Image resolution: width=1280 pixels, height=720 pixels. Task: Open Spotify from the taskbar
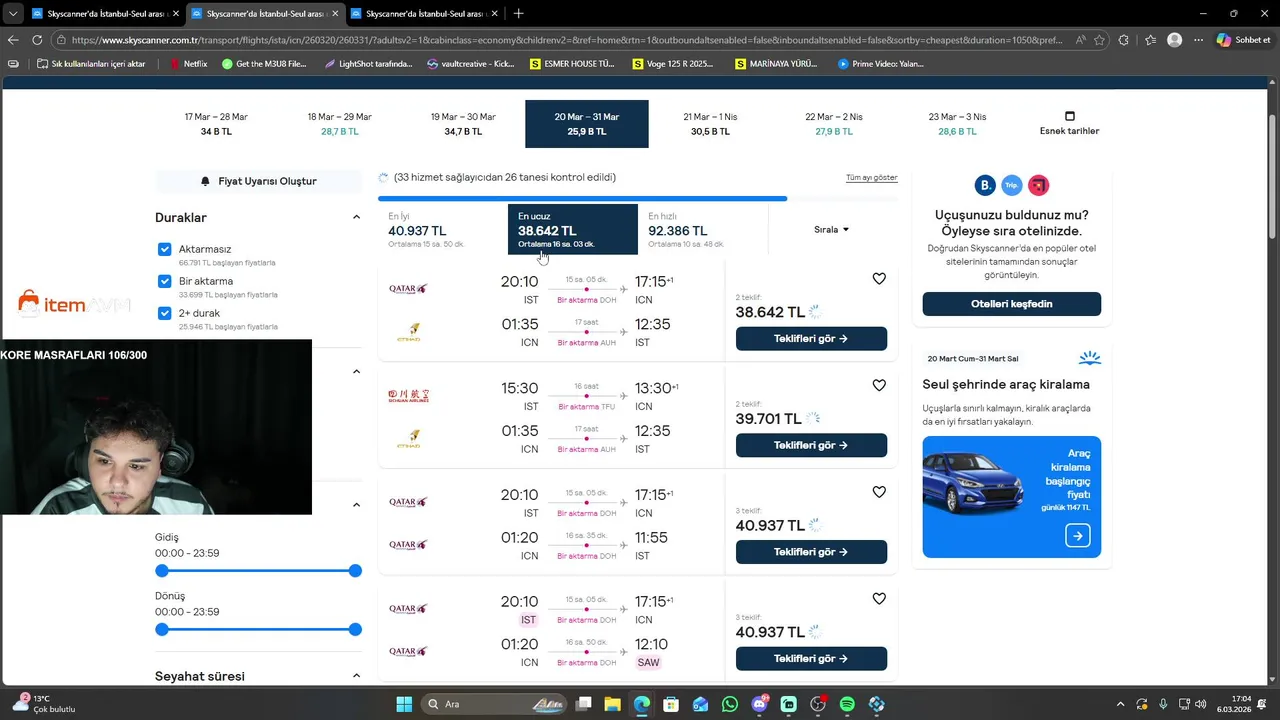click(847, 704)
